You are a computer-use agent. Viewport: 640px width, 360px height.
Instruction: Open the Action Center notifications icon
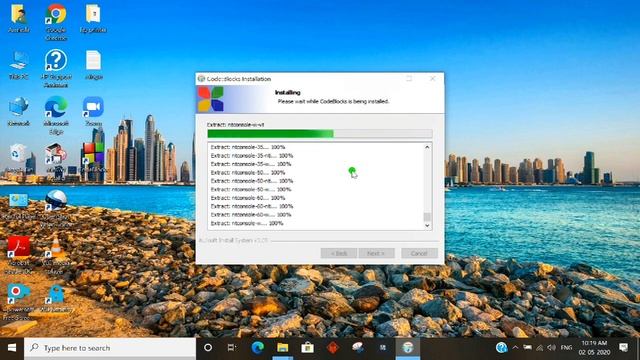click(x=623, y=348)
